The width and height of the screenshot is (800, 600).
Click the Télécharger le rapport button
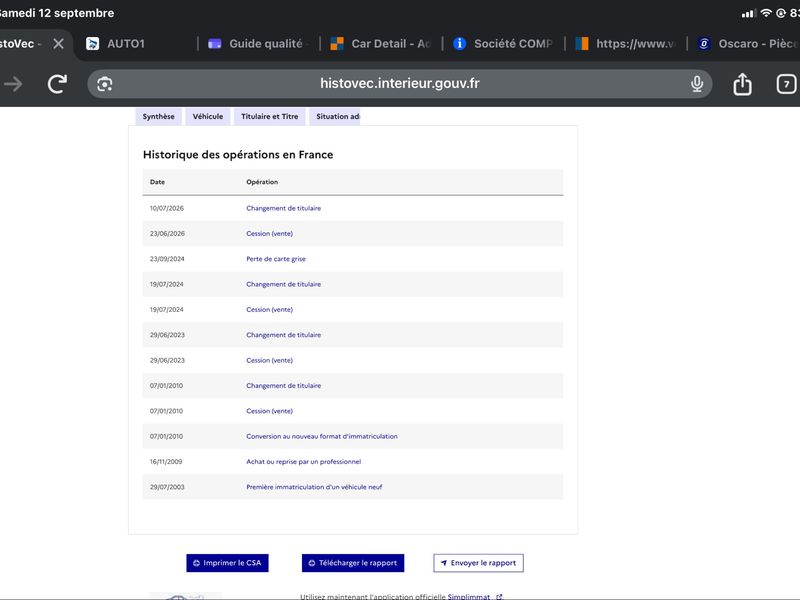coord(353,563)
